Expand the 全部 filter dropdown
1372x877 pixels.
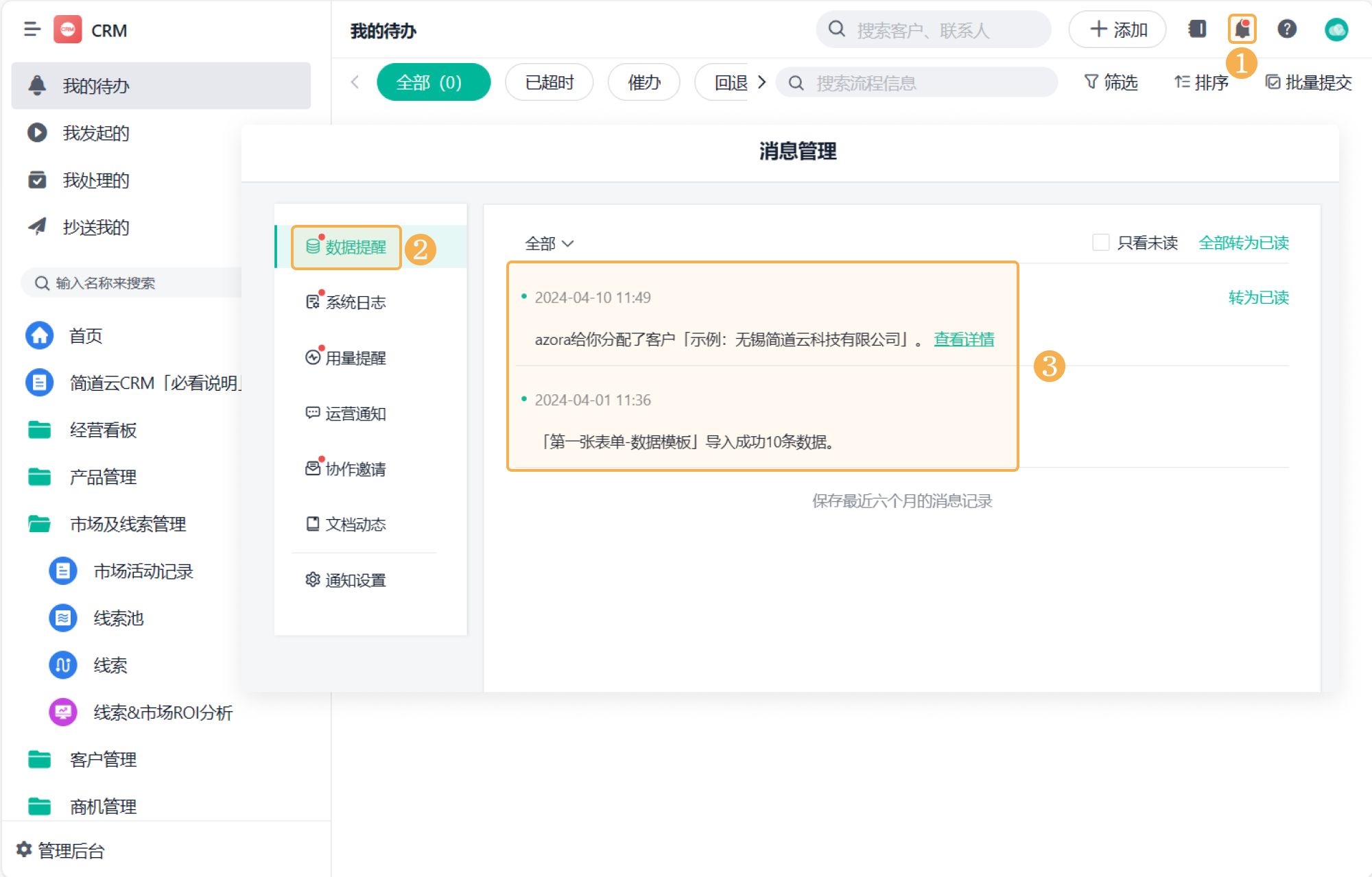click(x=549, y=243)
